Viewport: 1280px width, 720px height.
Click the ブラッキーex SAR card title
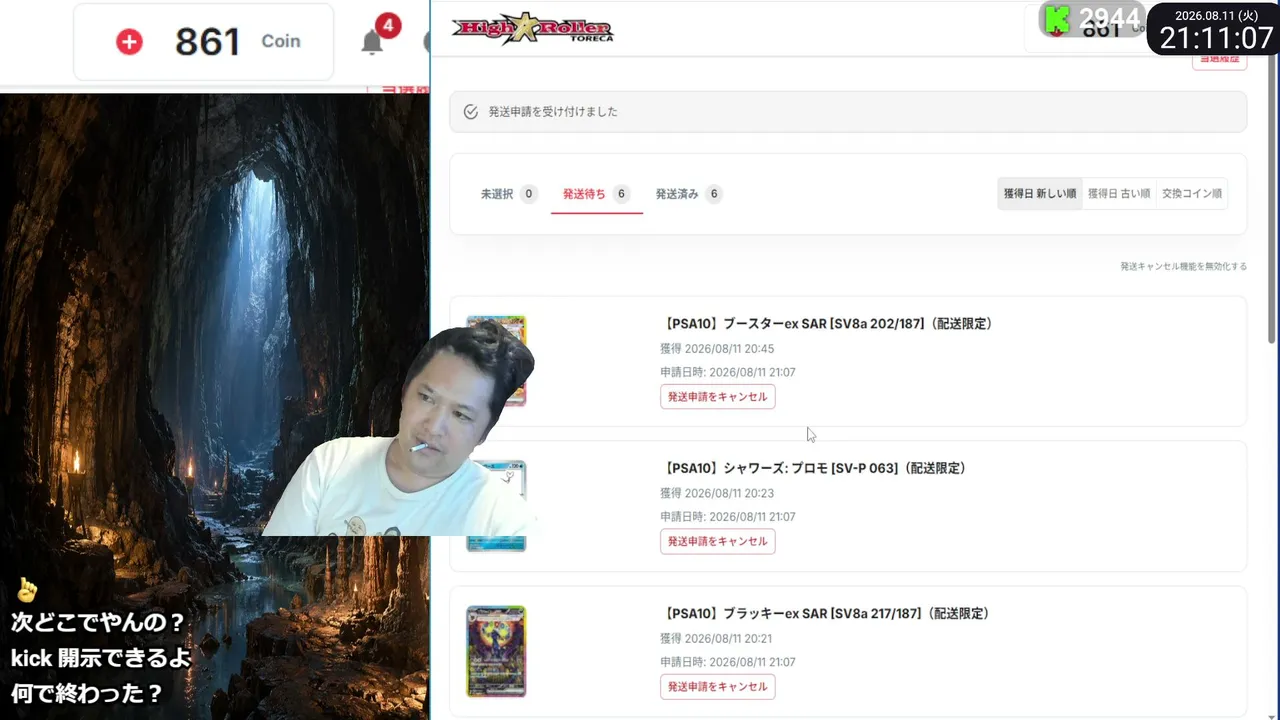tap(827, 613)
